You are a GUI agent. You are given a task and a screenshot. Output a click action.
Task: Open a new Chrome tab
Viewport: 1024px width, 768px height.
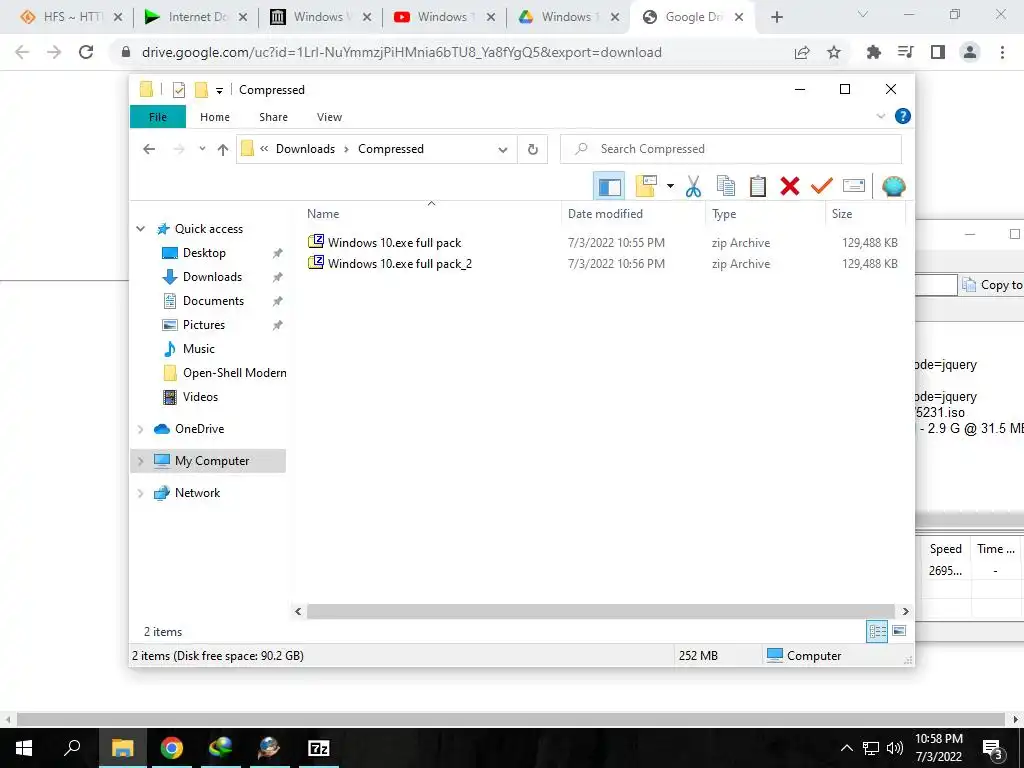pos(776,17)
